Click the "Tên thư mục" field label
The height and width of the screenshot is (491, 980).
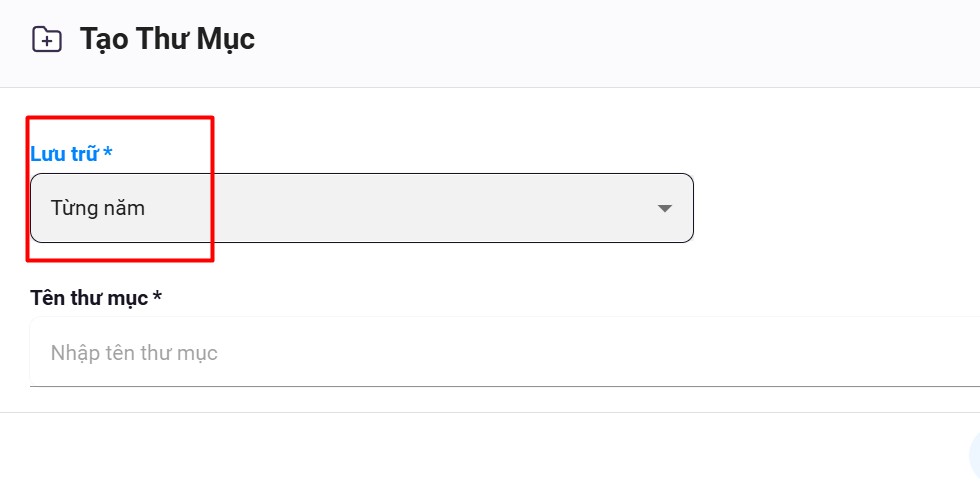89,297
